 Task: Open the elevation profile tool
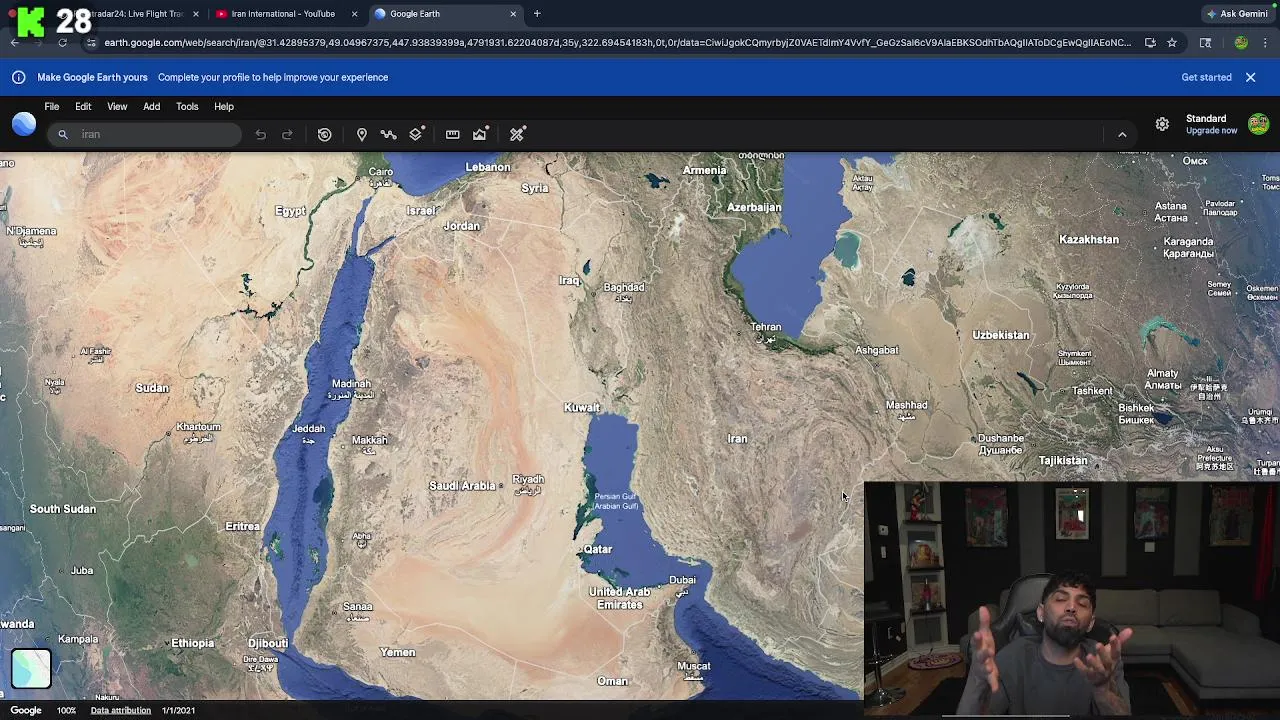click(x=481, y=134)
